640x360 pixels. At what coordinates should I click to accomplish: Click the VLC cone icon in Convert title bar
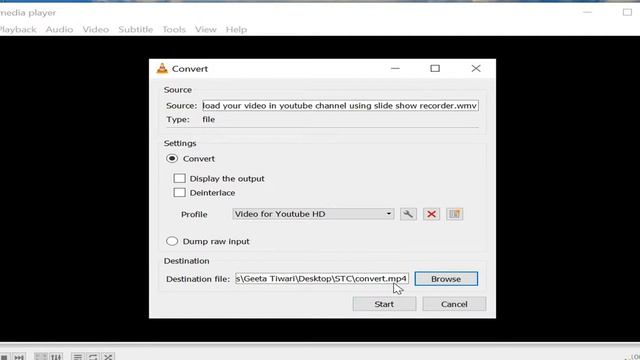(x=162, y=69)
